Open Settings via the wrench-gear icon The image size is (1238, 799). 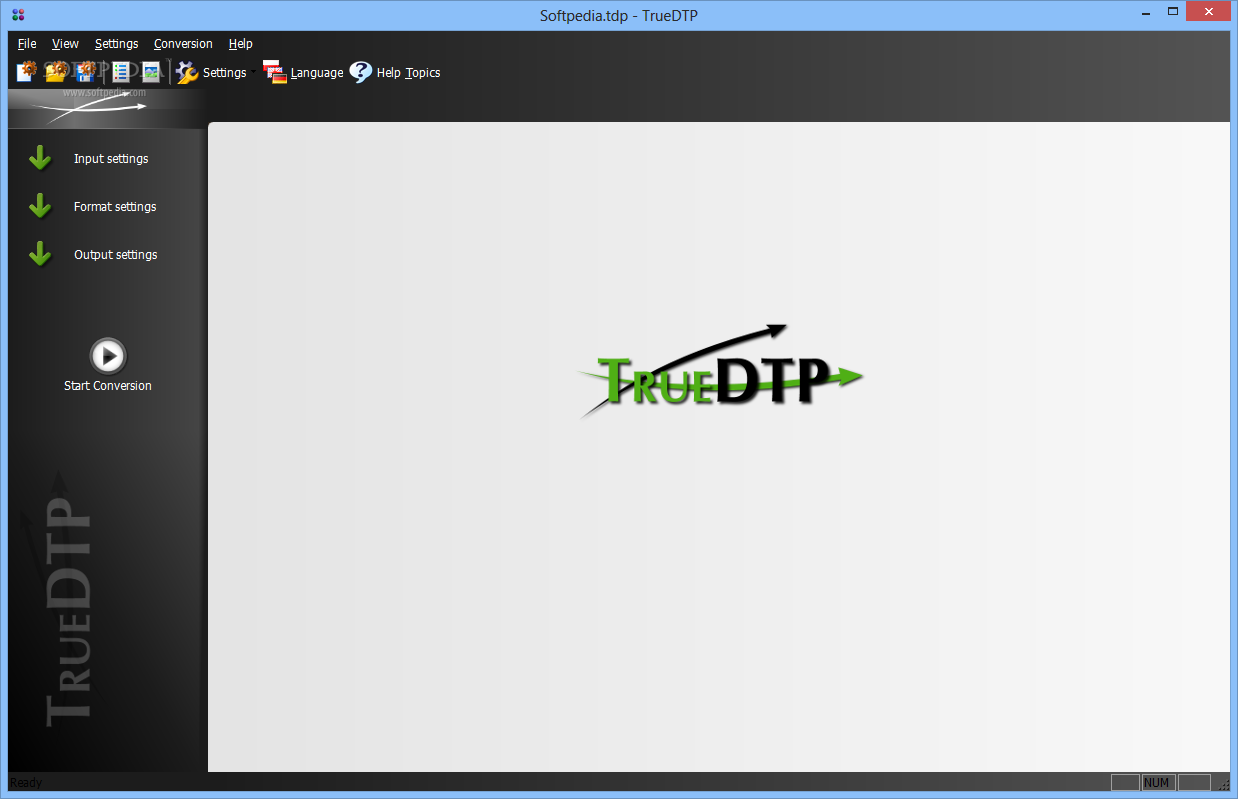point(187,72)
